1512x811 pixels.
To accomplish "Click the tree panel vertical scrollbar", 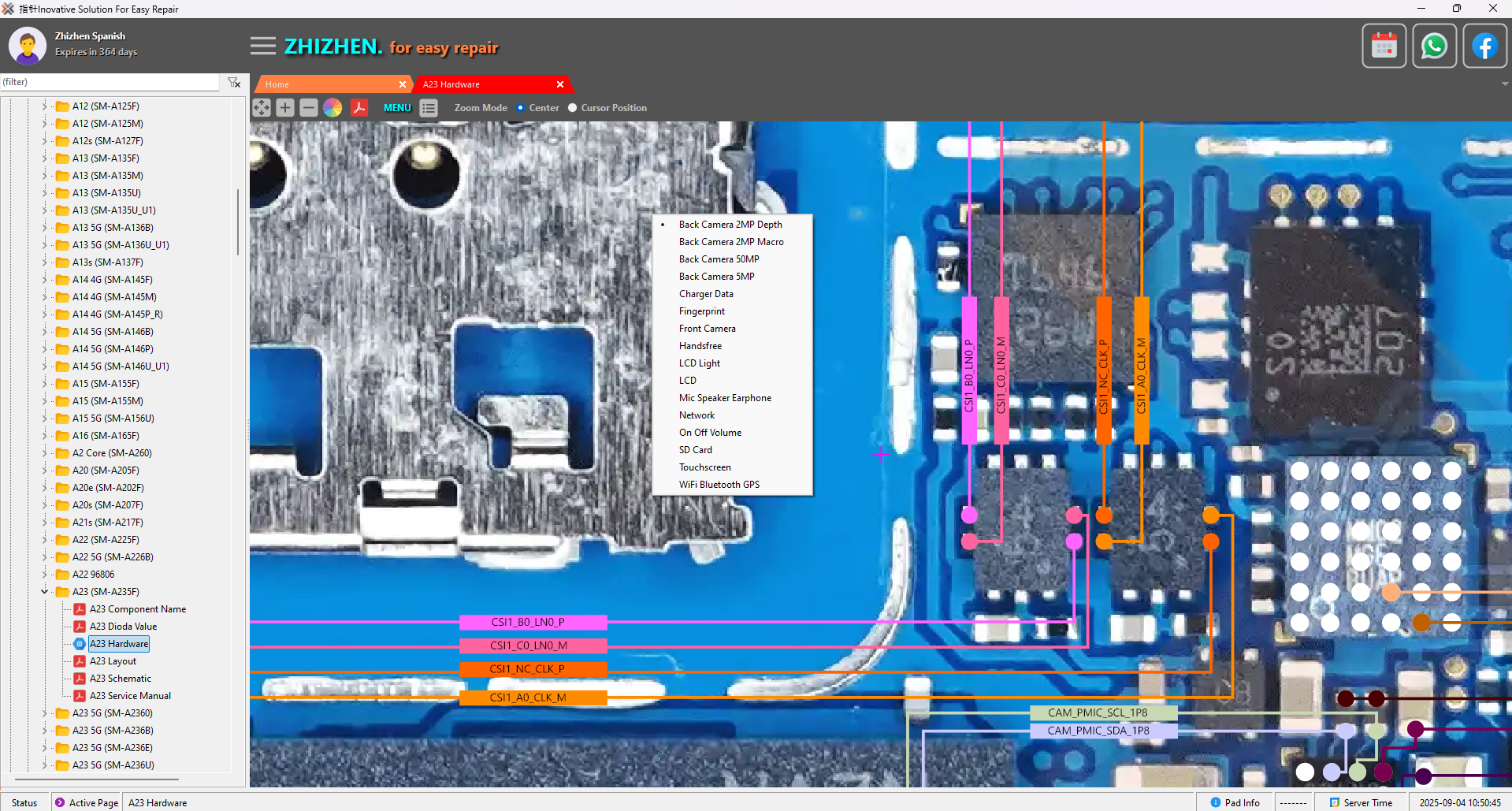I will (x=237, y=222).
